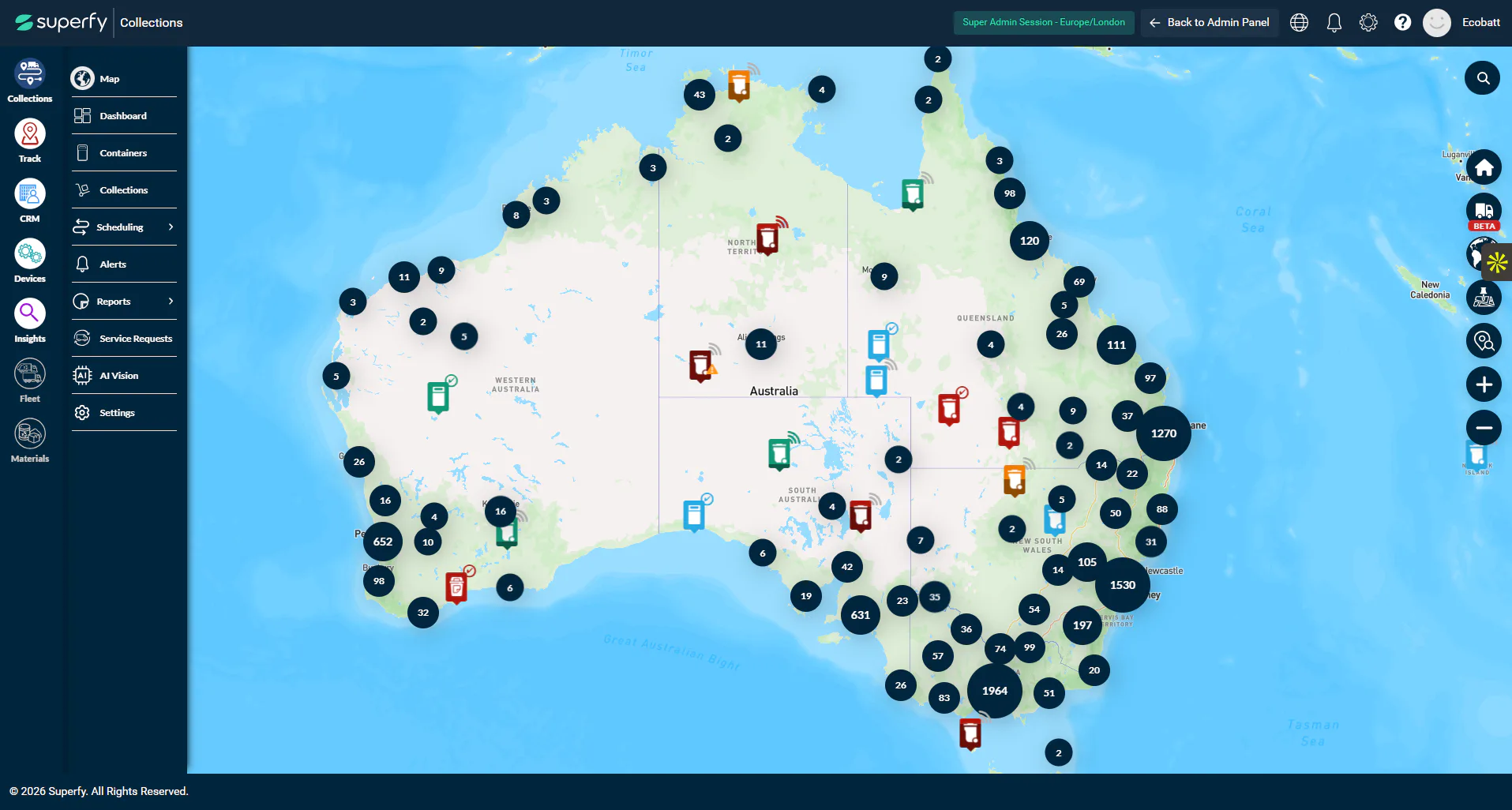Reset map with the home button
This screenshot has height=810, width=1512.
pos(1484,167)
